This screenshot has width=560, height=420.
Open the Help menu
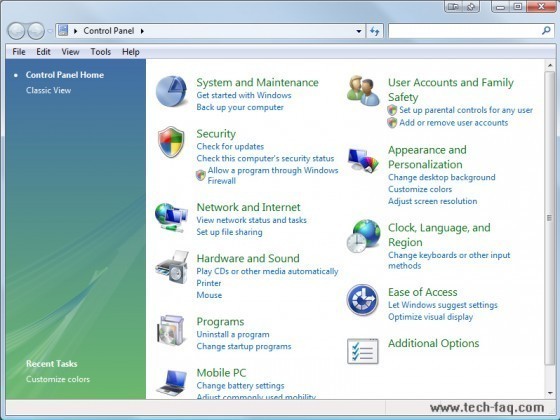[x=131, y=52]
